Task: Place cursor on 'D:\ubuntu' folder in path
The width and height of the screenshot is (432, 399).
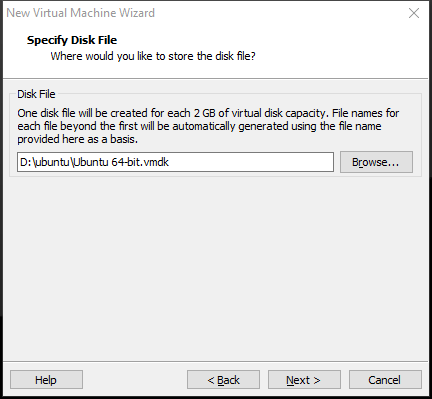Action: 45,162
